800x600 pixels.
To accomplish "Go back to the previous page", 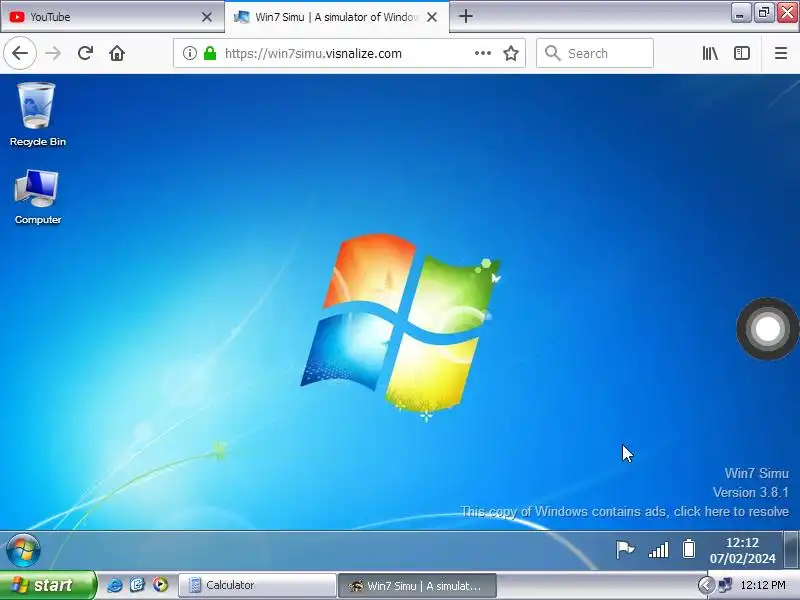I will point(20,53).
